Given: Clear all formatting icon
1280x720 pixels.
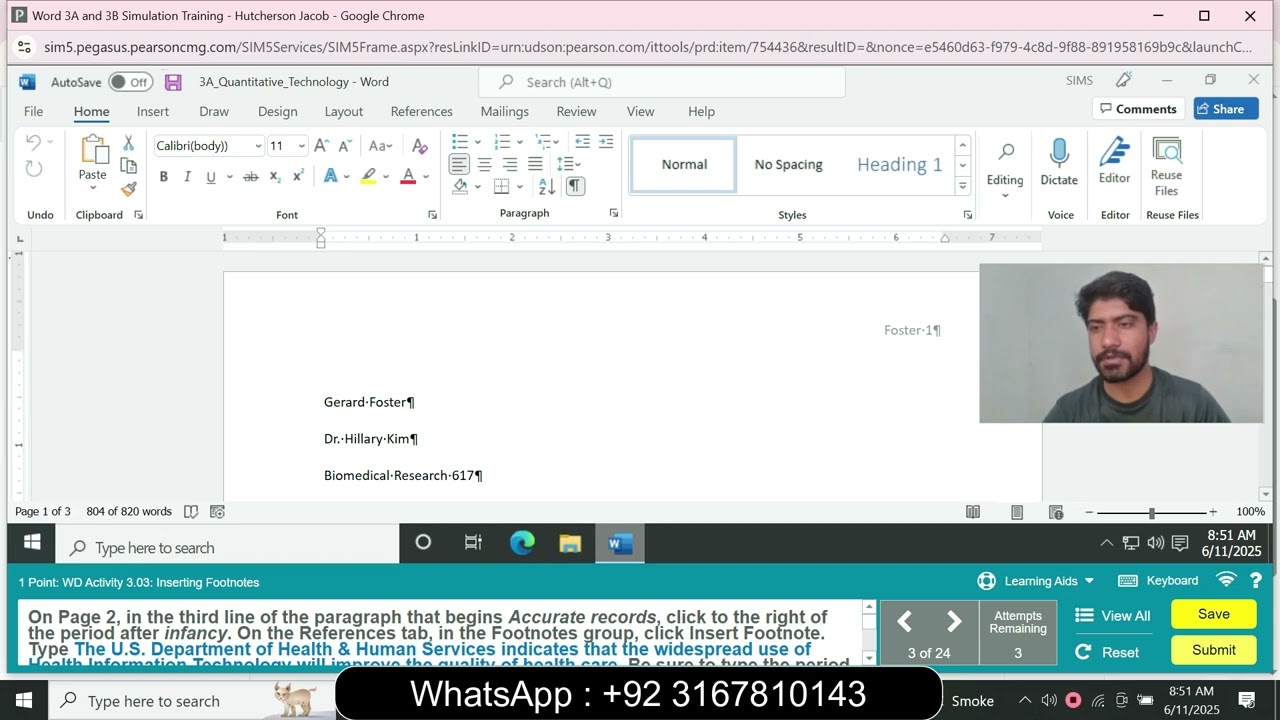Looking at the screenshot, I should [x=420, y=146].
